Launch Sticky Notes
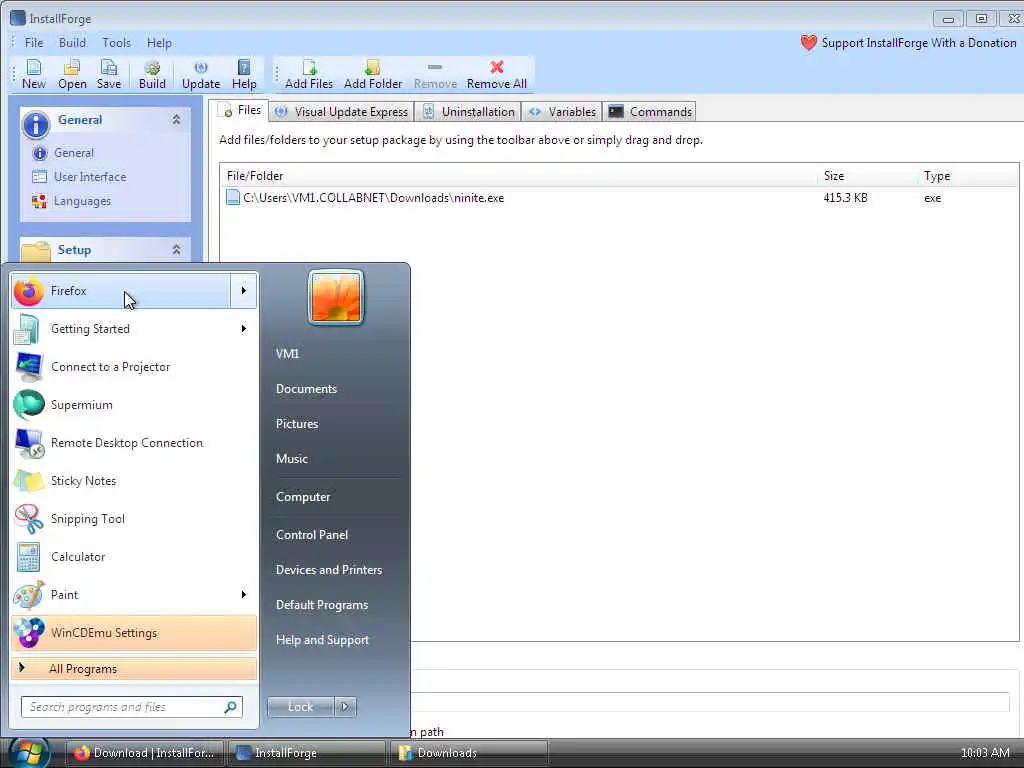Viewport: 1024px width, 768px height. 134,481
